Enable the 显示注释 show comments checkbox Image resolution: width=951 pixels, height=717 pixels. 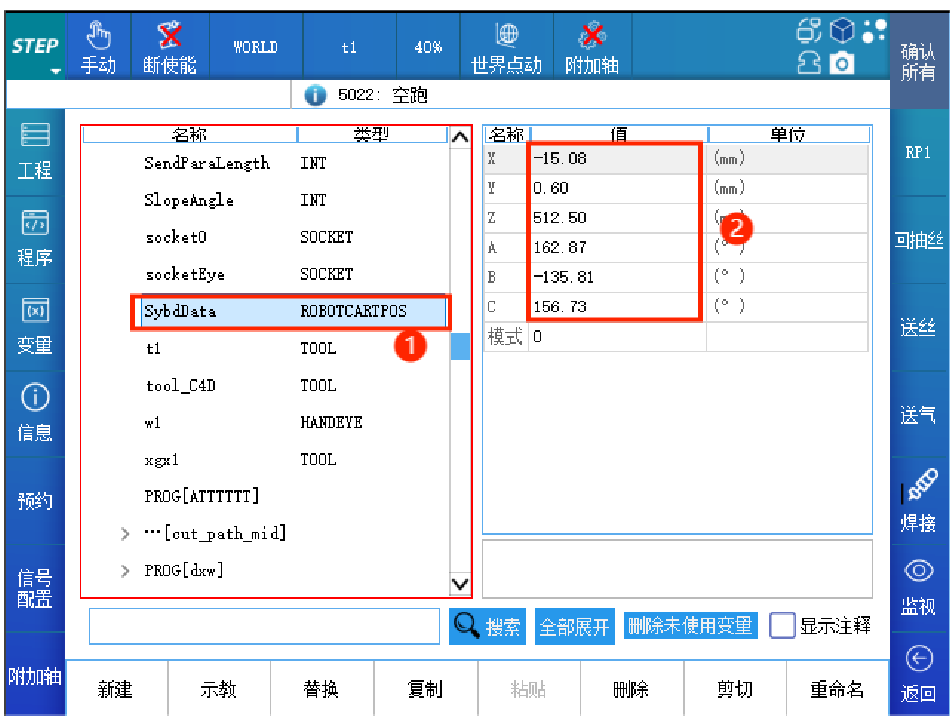782,626
